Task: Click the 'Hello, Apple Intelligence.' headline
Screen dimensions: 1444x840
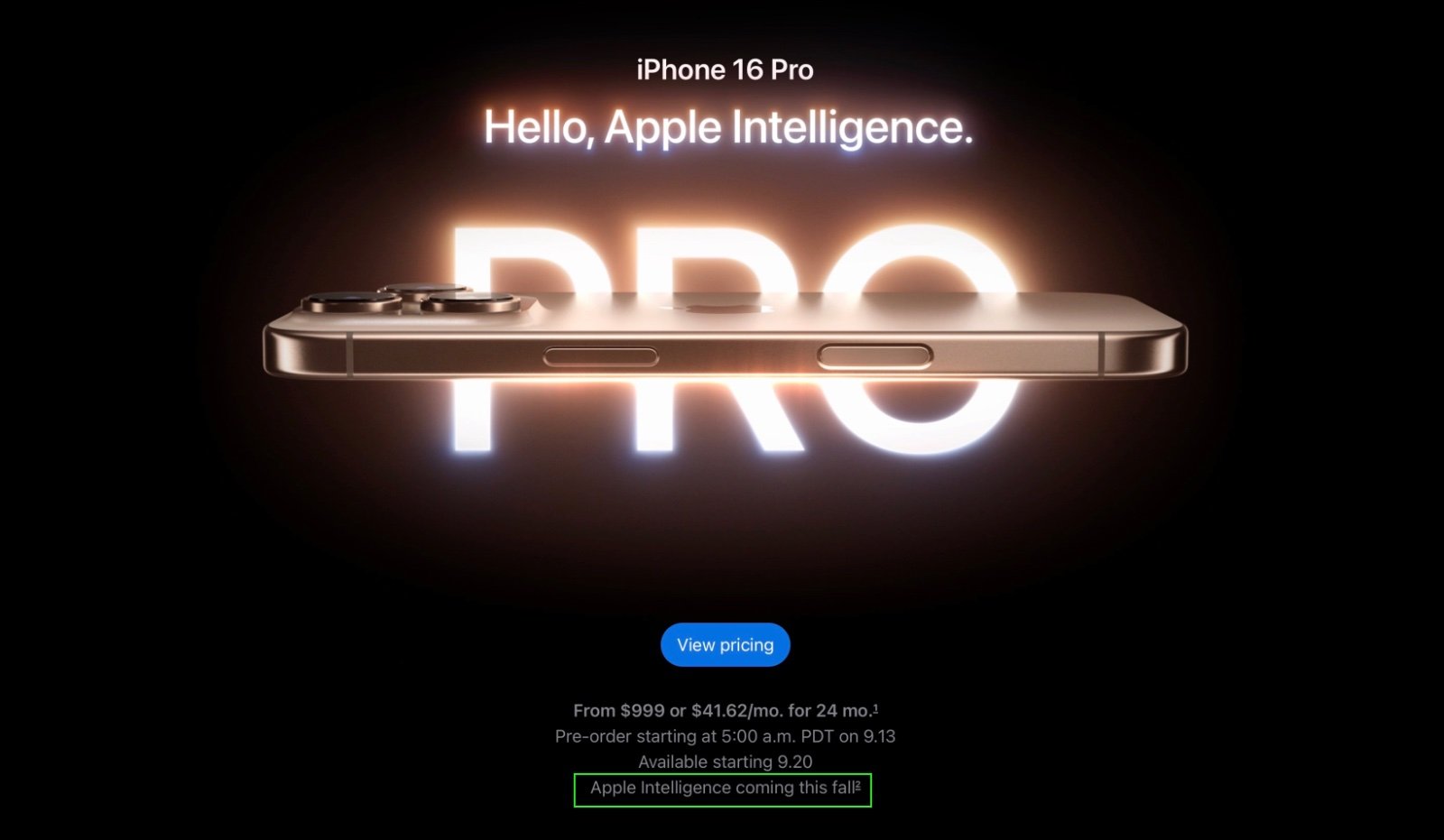Action: pos(728,128)
